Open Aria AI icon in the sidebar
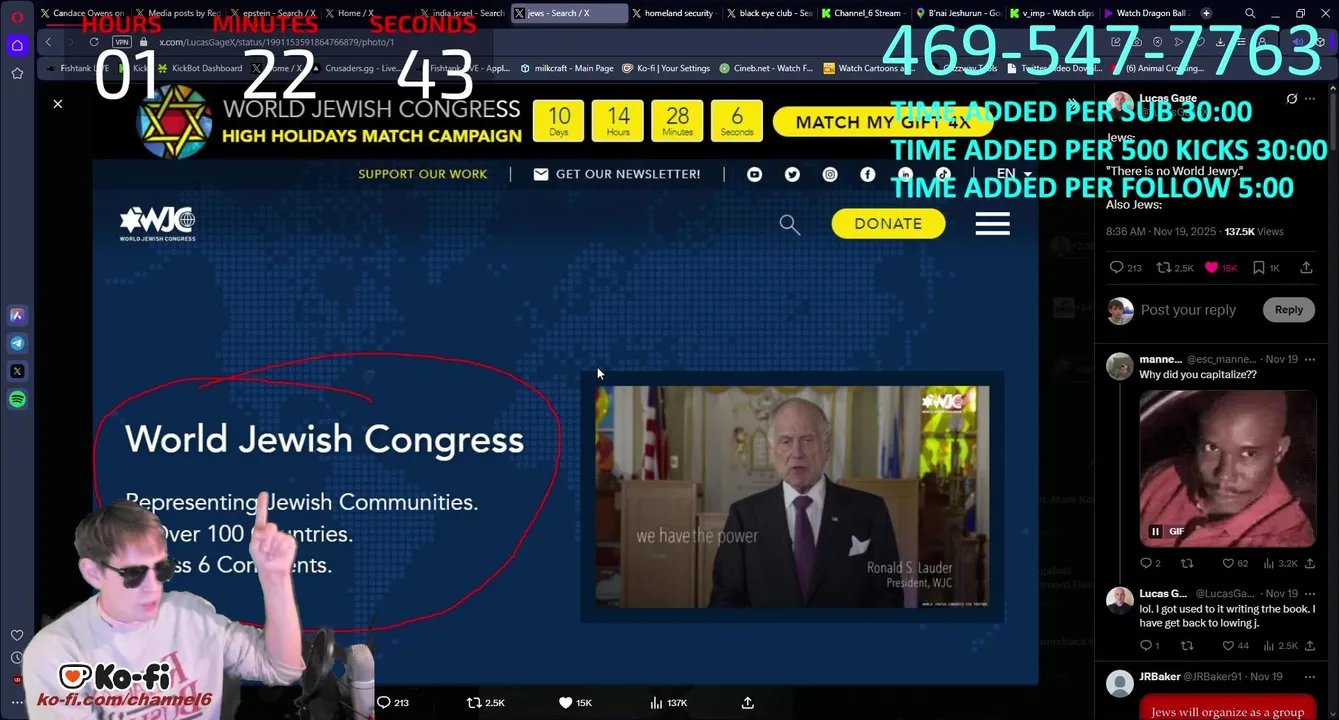 [x=17, y=315]
